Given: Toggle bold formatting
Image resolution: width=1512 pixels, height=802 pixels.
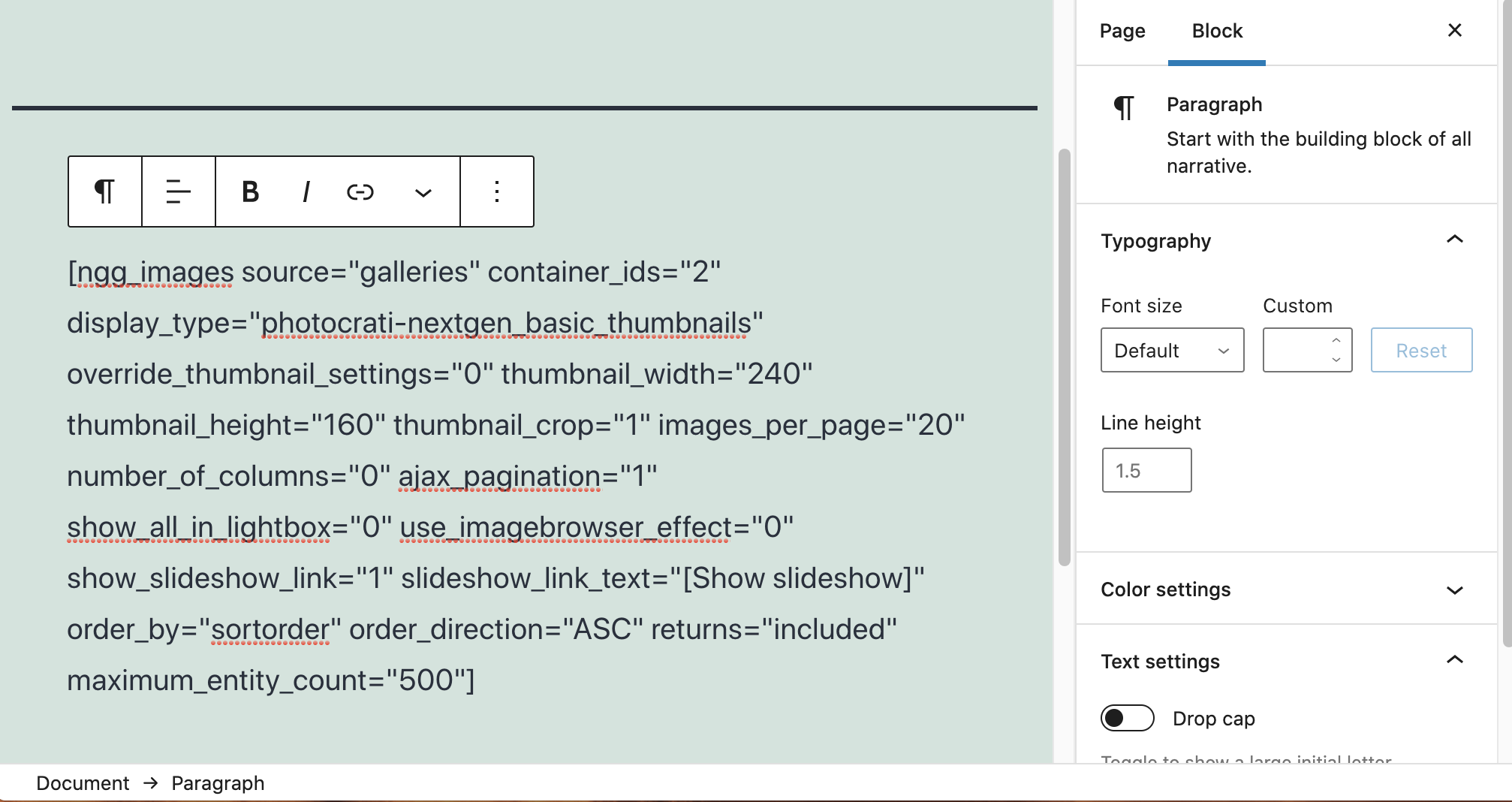Looking at the screenshot, I should (250, 191).
